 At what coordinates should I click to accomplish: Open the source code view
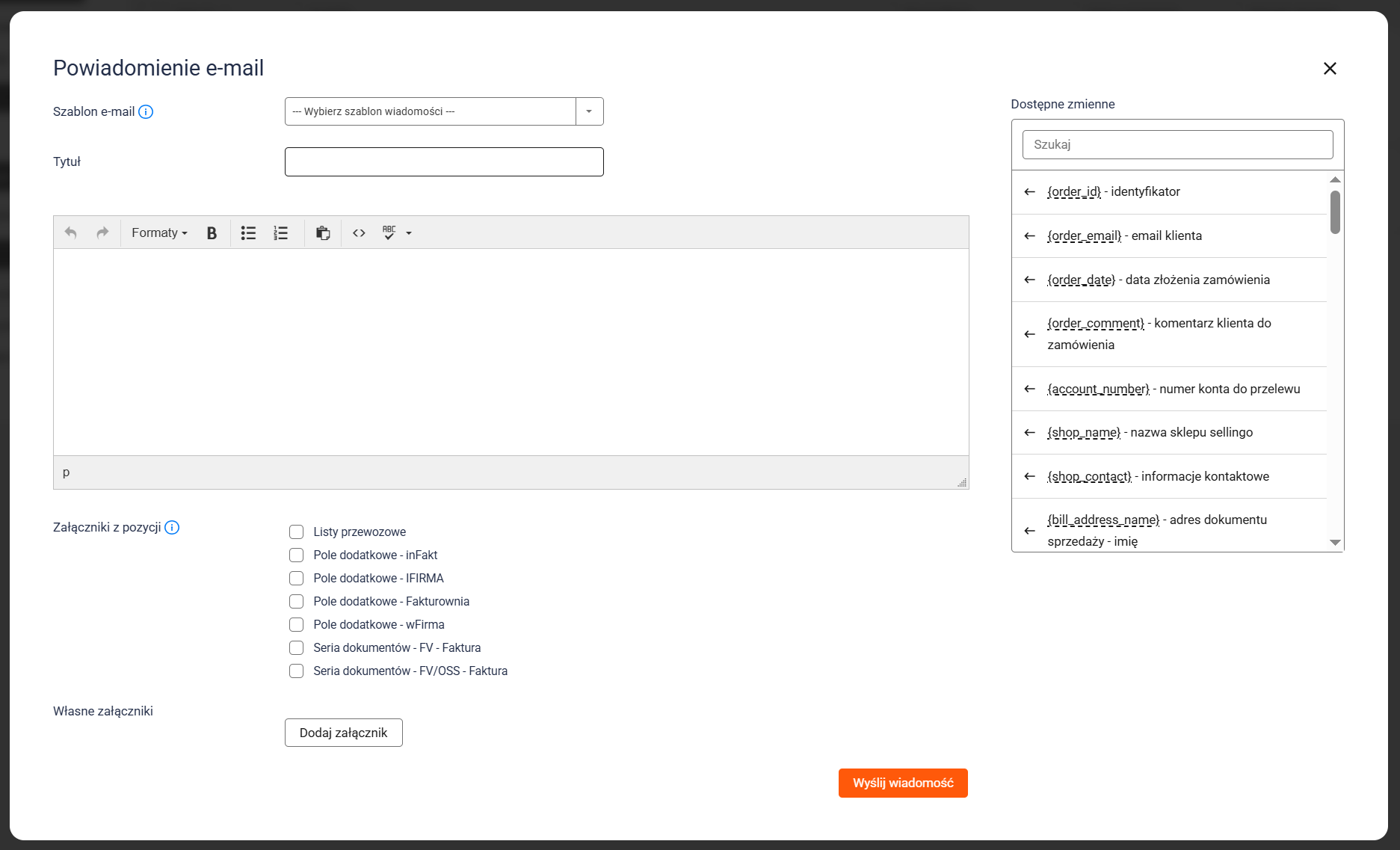(359, 233)
